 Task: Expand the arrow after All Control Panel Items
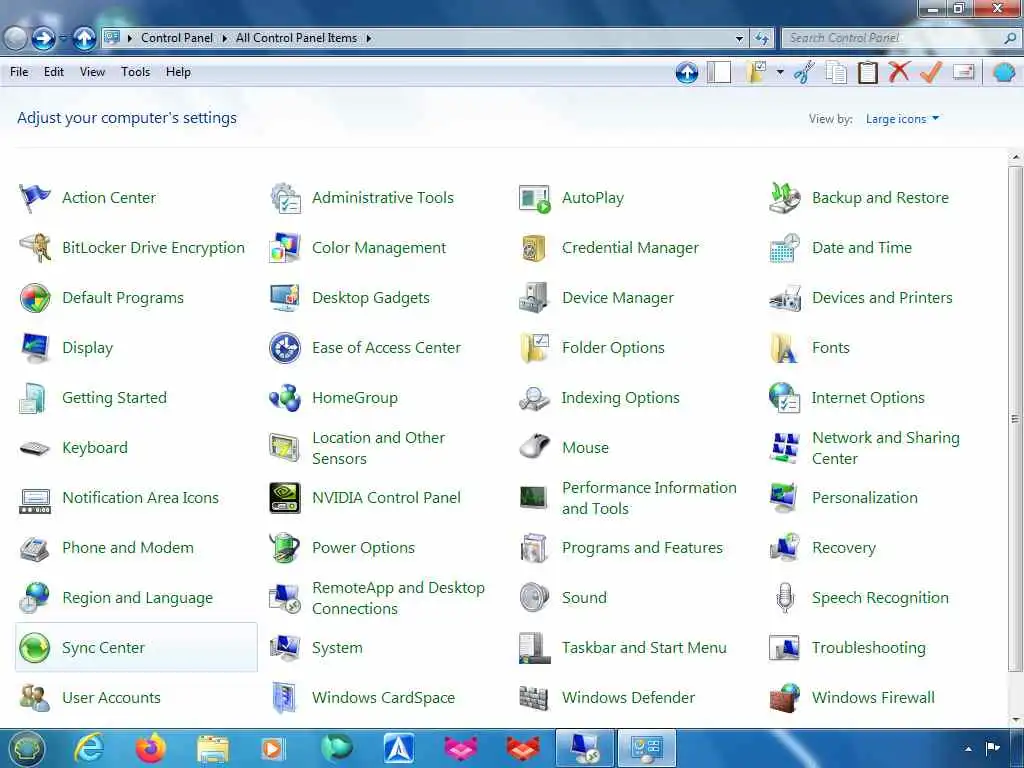(x=369, y=39)
